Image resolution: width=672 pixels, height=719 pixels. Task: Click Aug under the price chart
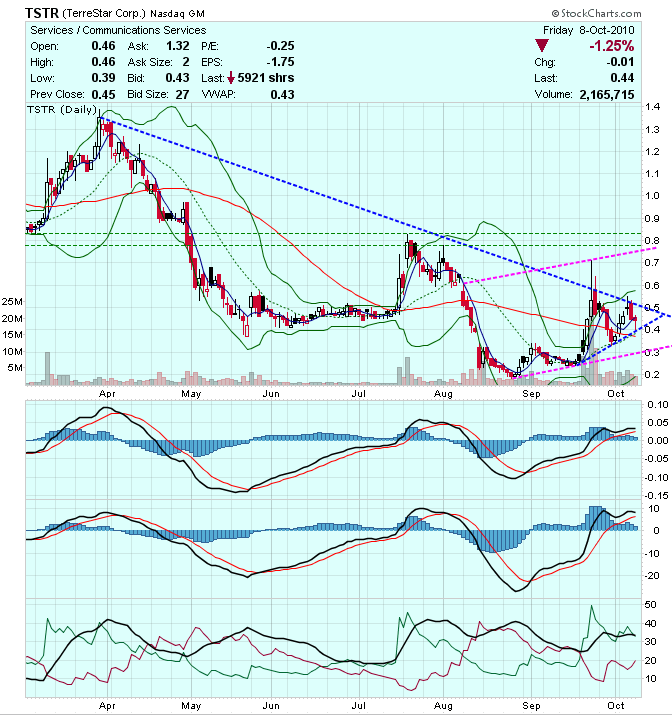click(443, 394)
